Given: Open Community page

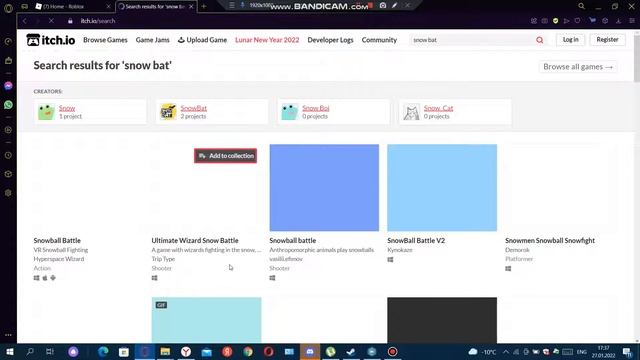Looking at the screenshot, I should [x=379, y=40].
